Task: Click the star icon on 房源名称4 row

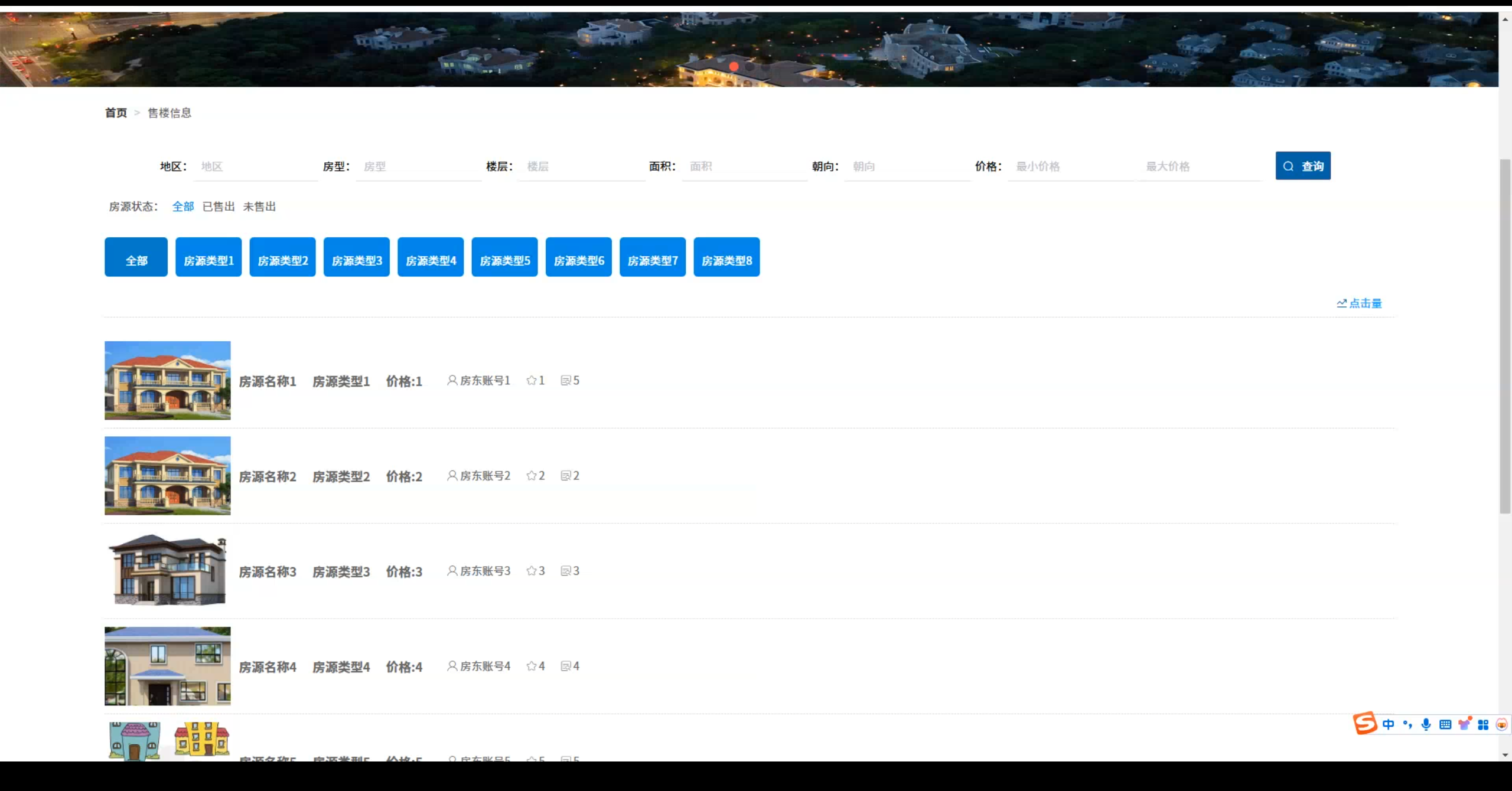Action: 531,666
